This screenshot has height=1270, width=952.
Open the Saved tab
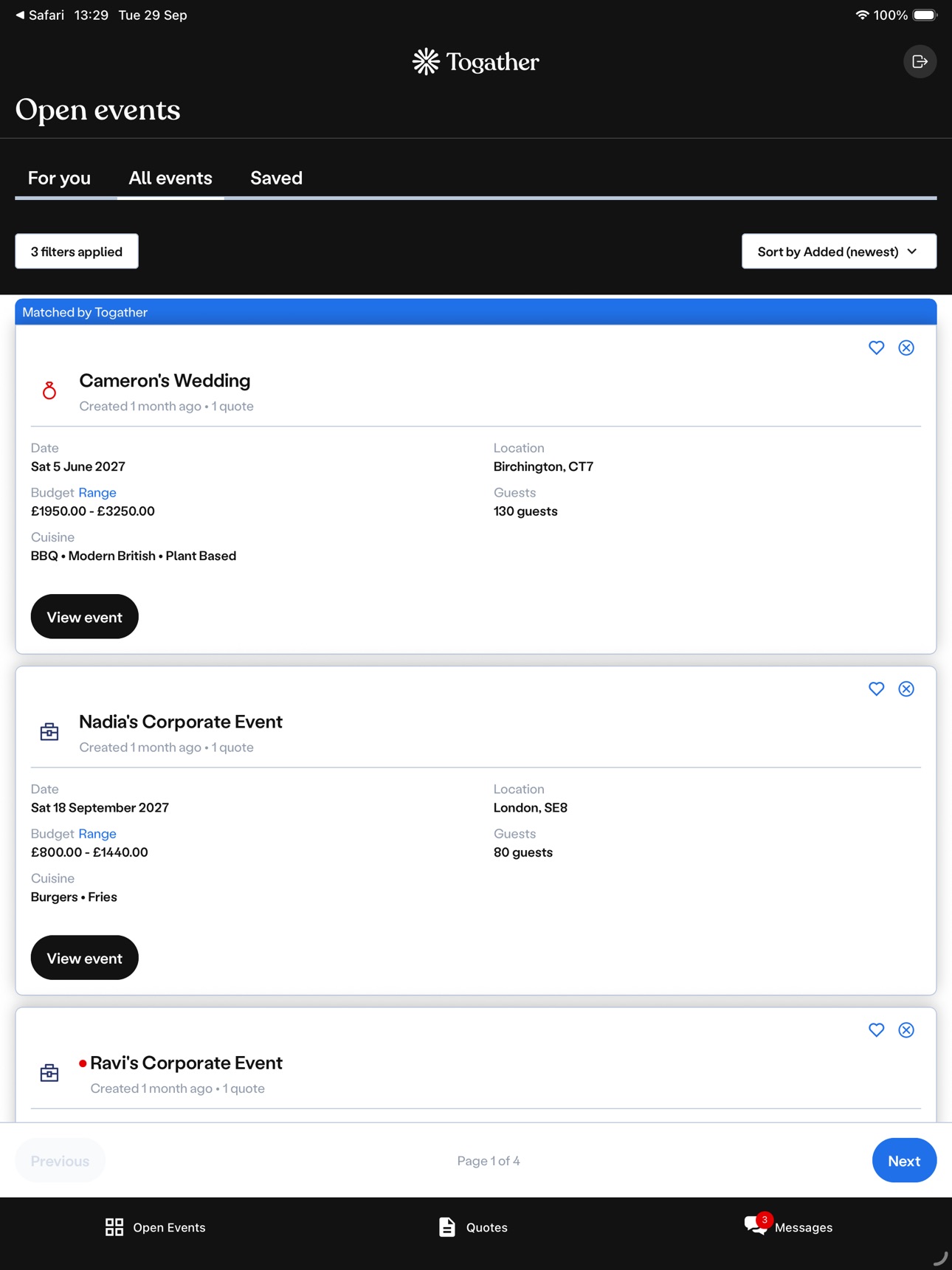[x=276, y=178]
